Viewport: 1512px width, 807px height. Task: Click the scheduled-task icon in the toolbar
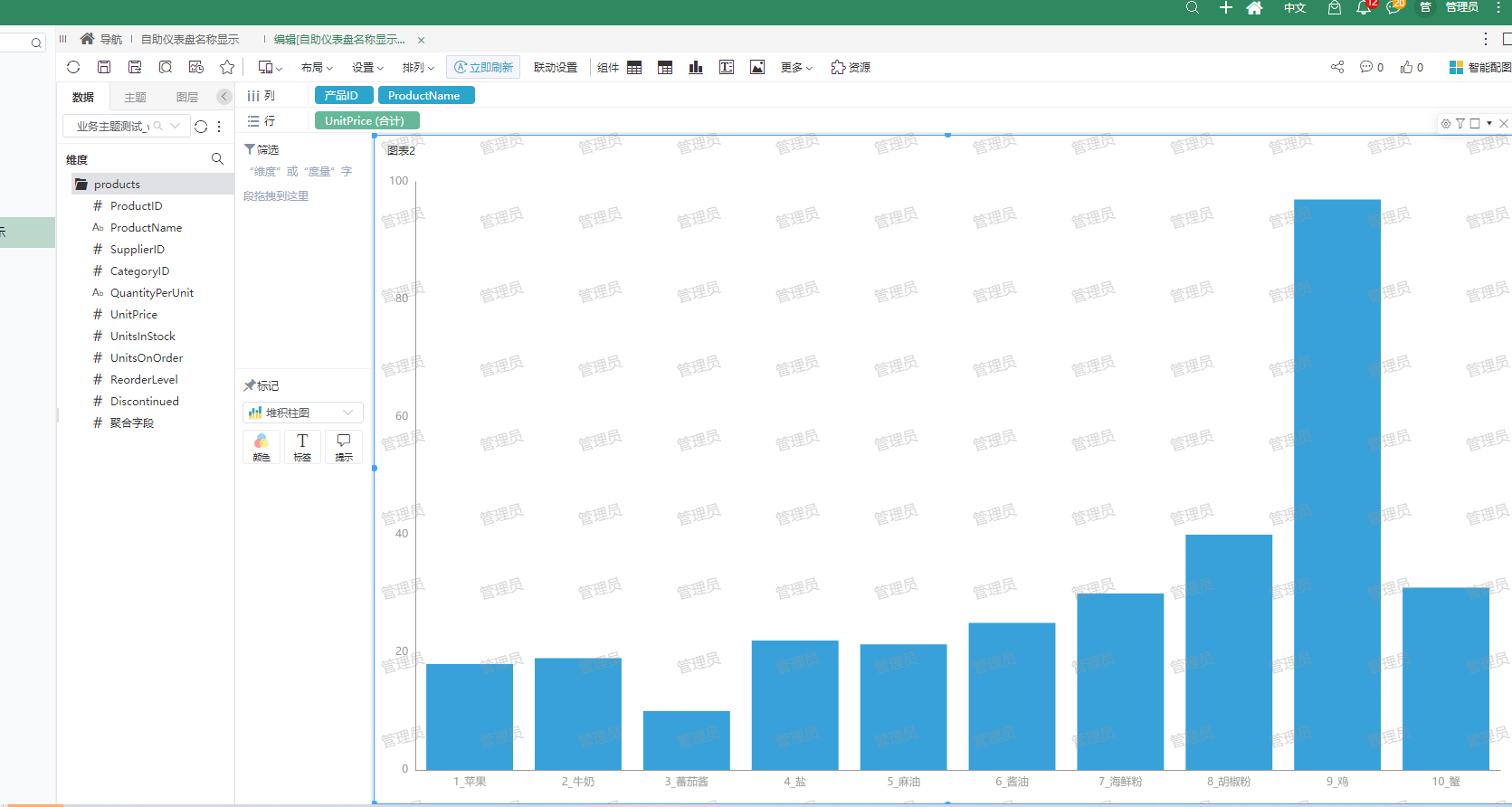click(196, 67)
